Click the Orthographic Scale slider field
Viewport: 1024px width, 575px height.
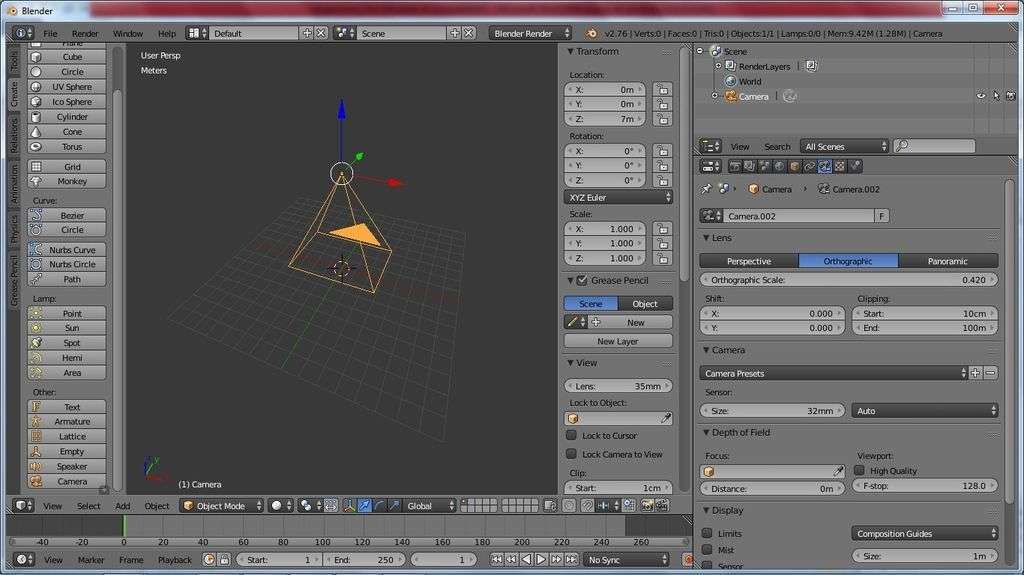[848, 280]
